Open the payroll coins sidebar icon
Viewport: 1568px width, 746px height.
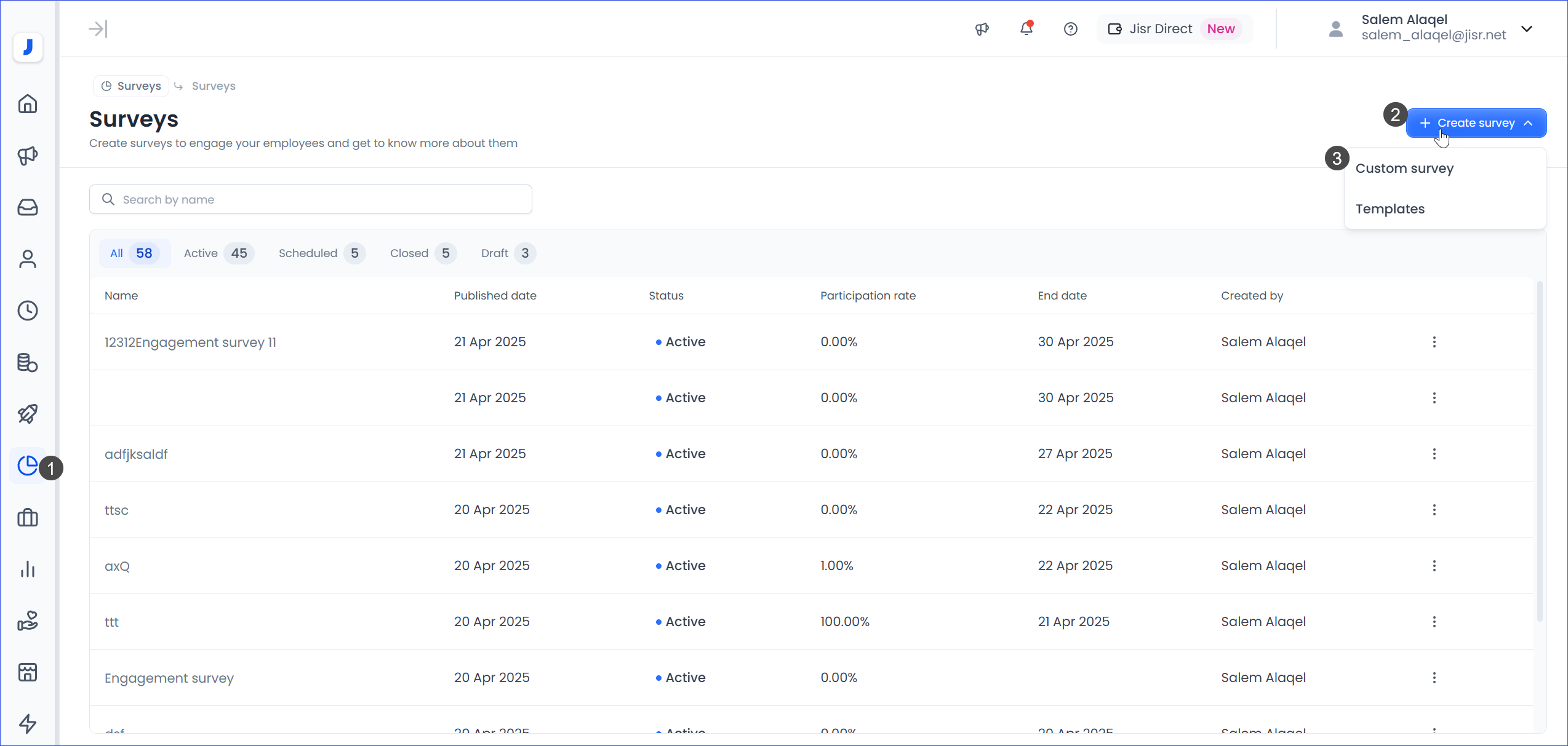tap(28, 363)
